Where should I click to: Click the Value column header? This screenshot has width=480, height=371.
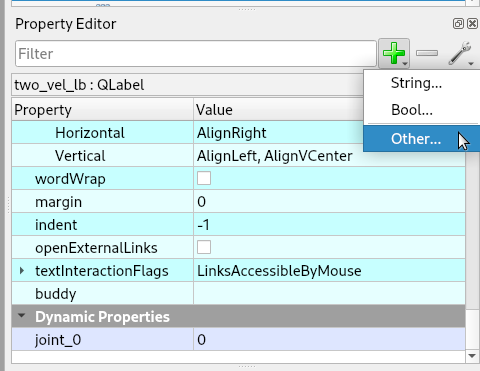(x=278, y=110)
